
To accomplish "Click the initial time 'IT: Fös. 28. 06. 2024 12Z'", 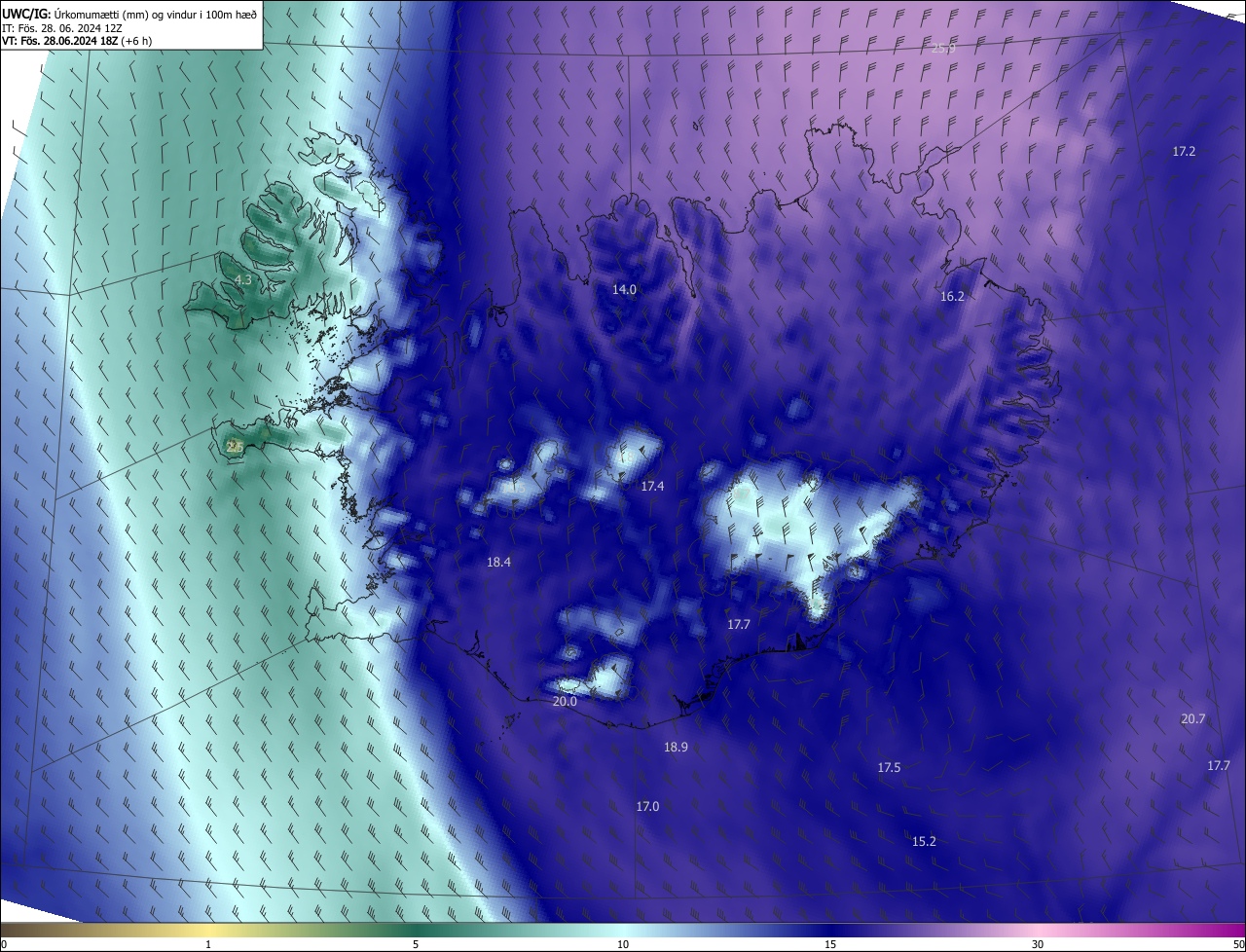I will tap(64, 27).
